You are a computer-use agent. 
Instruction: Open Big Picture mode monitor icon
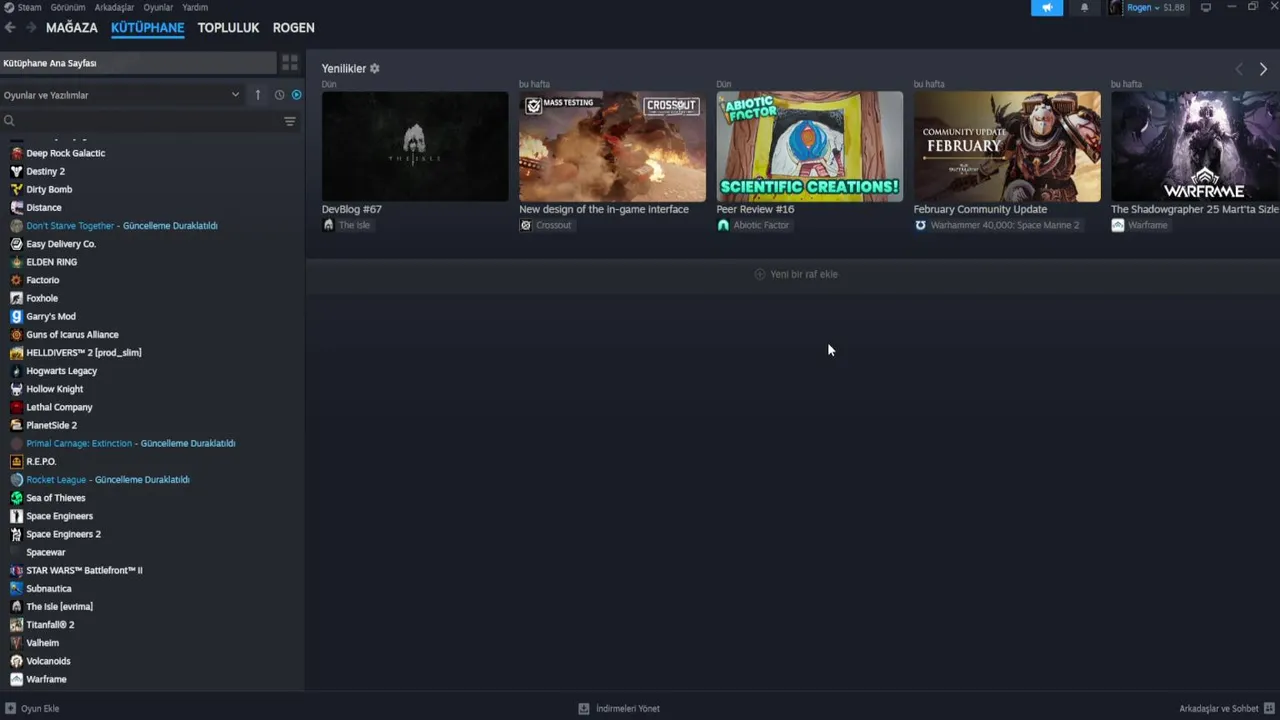(x=1206, y=7)
